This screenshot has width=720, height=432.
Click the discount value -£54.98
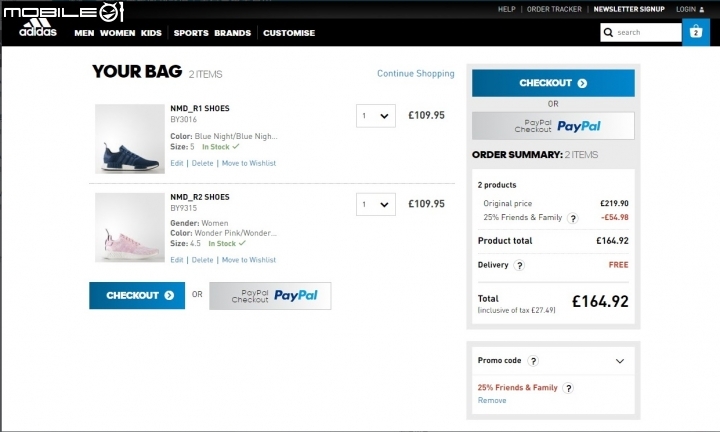click(615, 218)
